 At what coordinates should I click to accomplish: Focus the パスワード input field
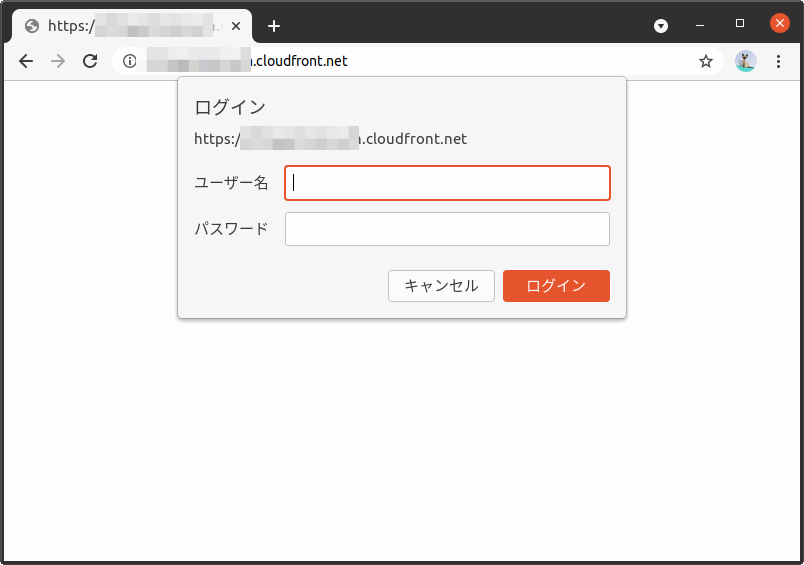447,229
